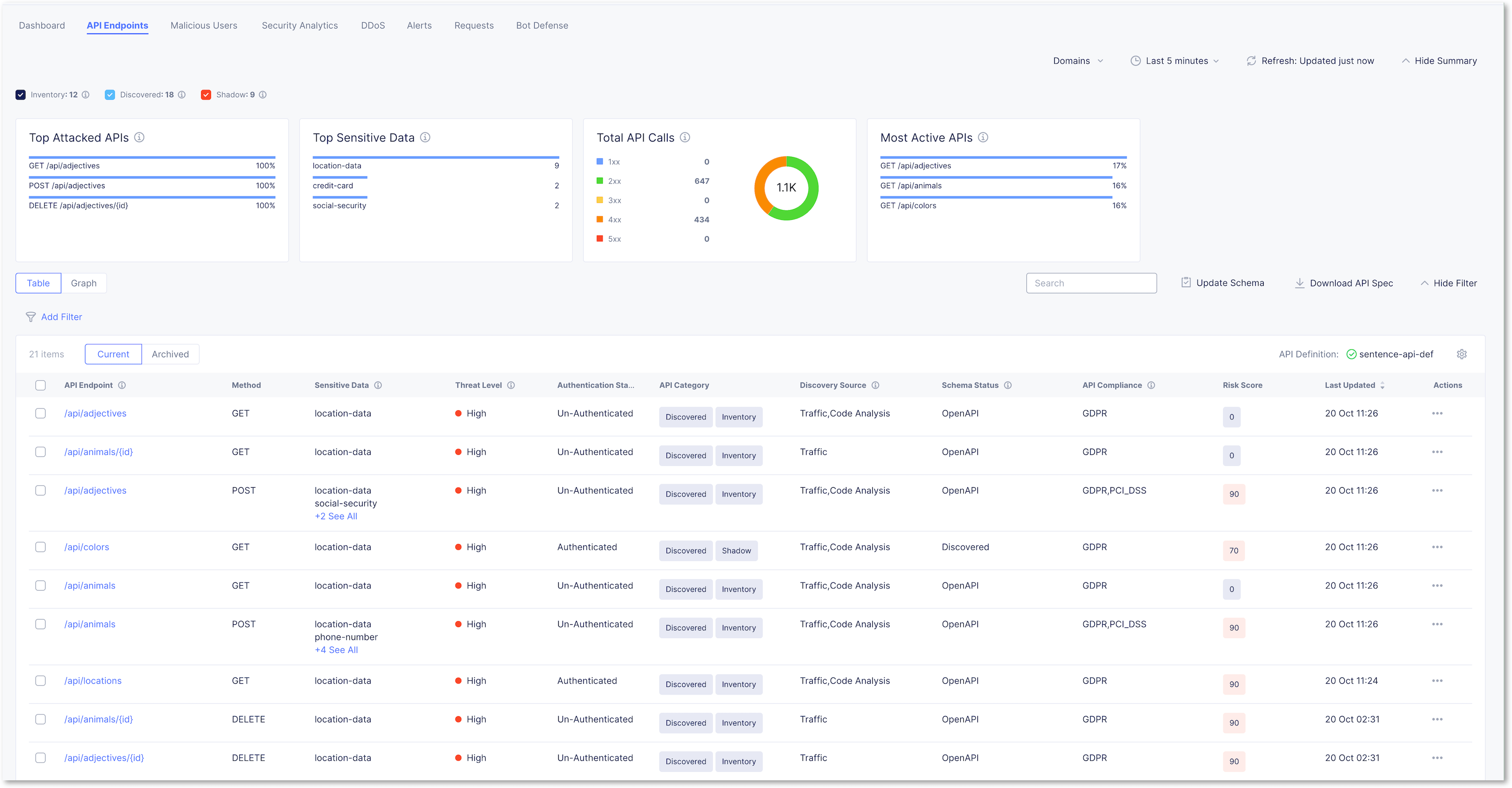Open Add Filter using the funnel icon
Image resolution: width=1512 pixels, height=788 pixels.
click(x=31, y=317)
